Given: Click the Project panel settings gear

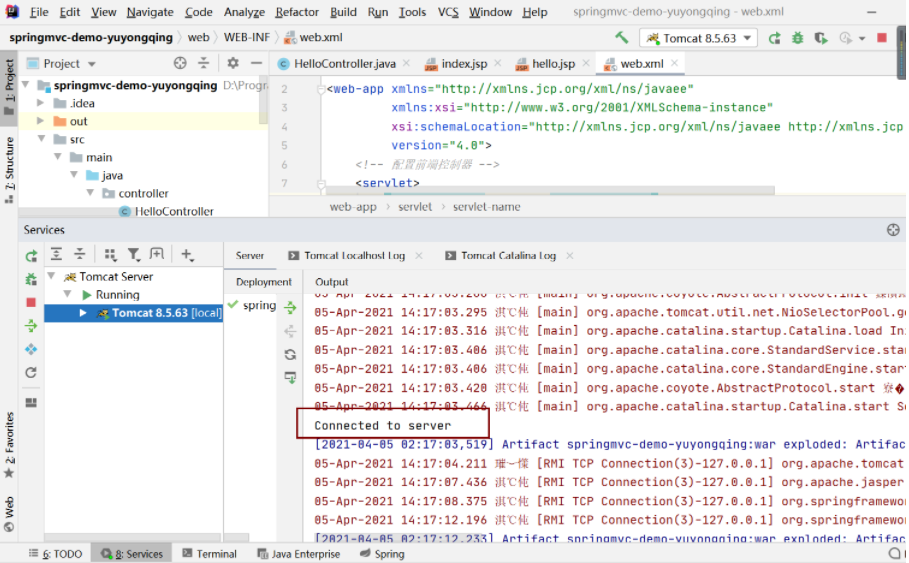Looking at the screenshot, I should pos(231,63).
